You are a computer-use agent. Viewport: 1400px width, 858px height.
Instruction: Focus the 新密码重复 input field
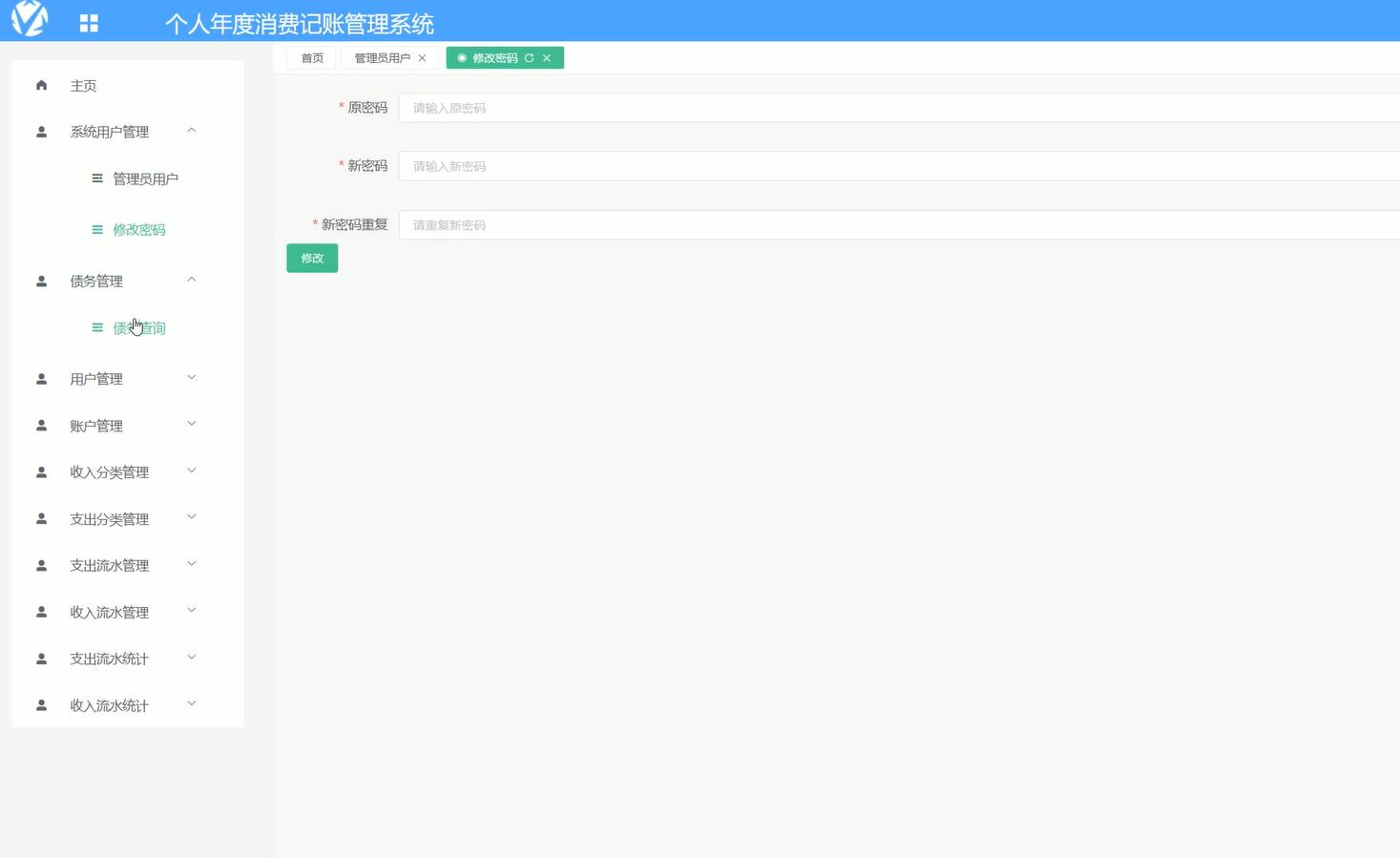(x=899, y=225)
